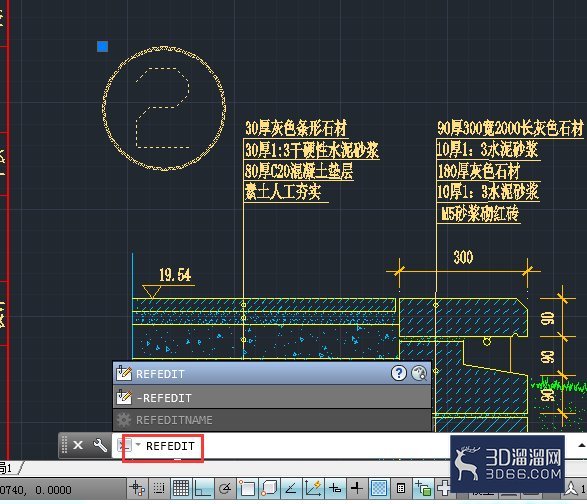The height and width of the screenshot is (504, 587).
Task: Click annotation 80厚C20混凝土垫层
Action: pyautogui.click(x=299, y=171)
